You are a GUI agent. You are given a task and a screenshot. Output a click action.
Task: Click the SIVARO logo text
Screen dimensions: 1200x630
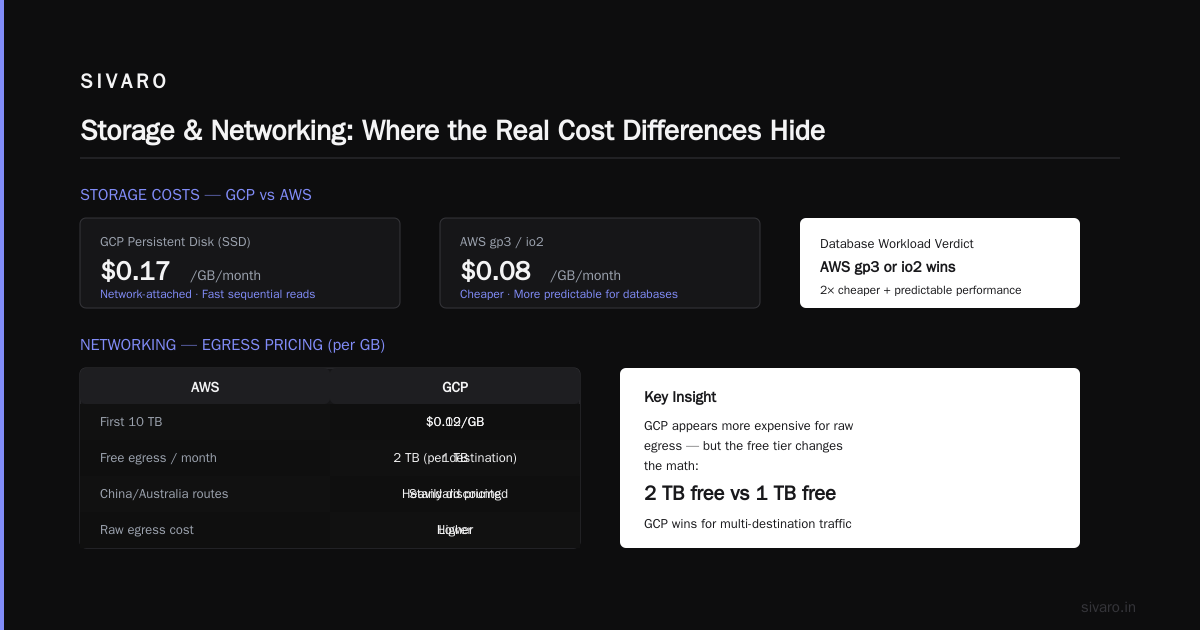point(124,82)
